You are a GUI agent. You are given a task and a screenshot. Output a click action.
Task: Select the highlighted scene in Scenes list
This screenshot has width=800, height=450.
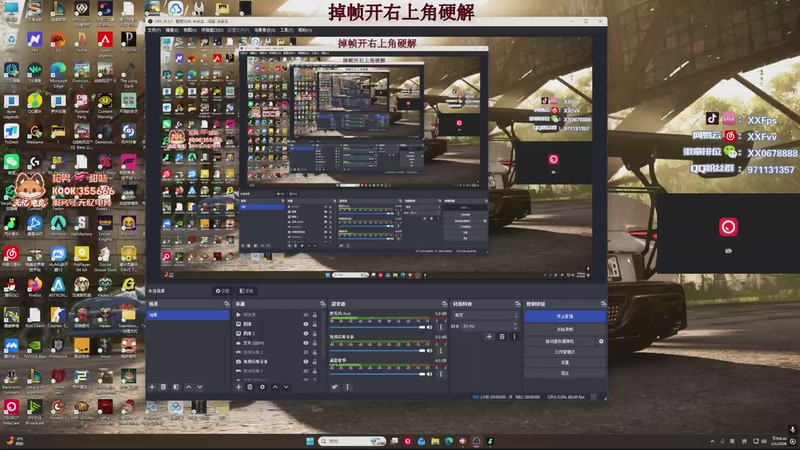[x=188, y=315]
